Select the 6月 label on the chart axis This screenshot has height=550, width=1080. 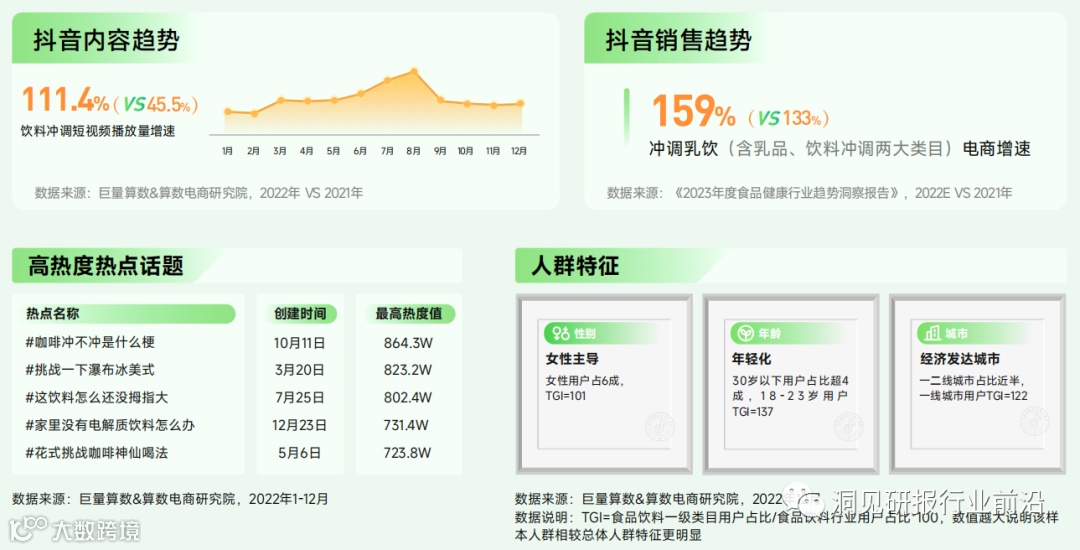click(x=360, y=151)
